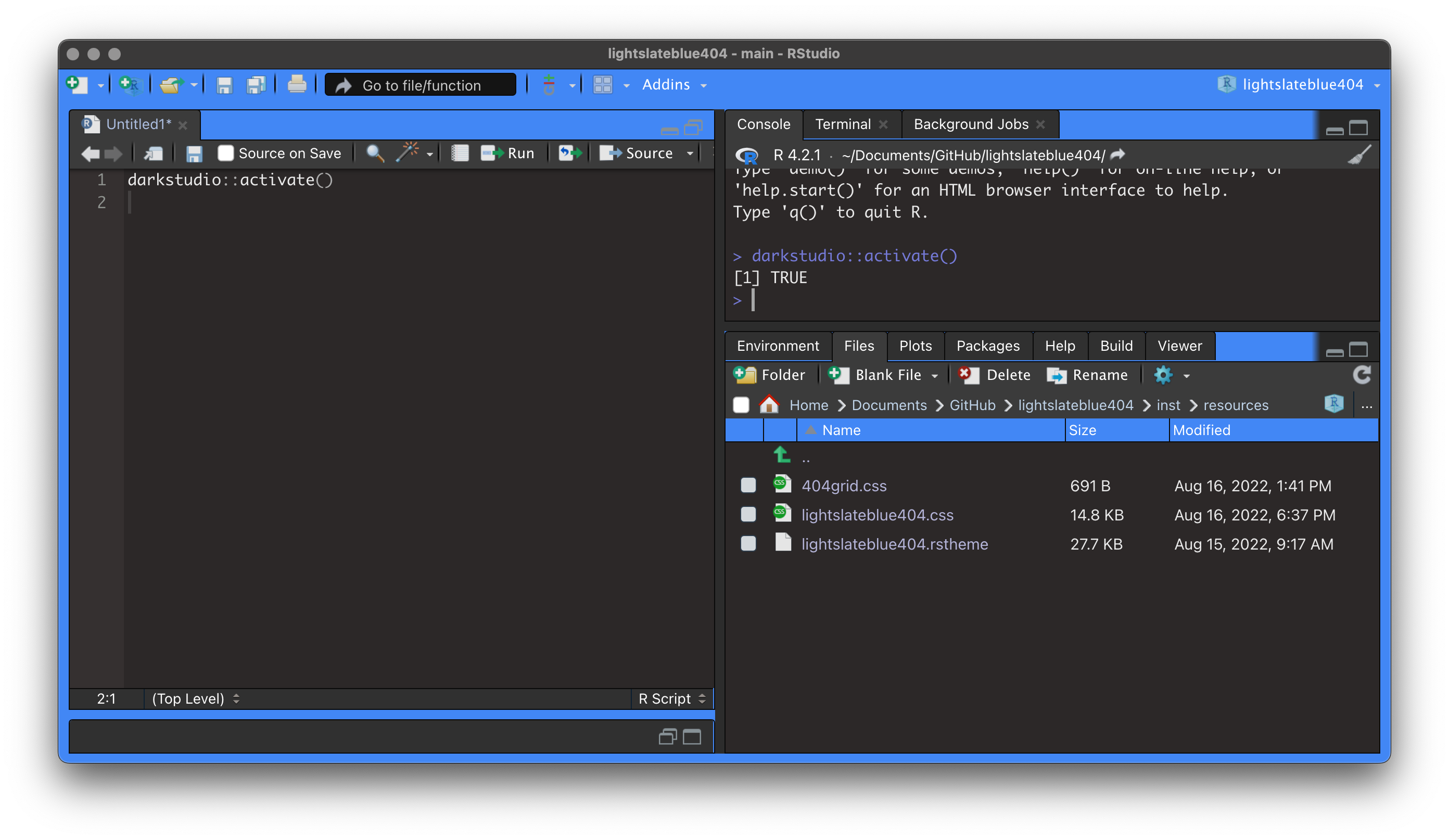
Task: Create a new R project icon
Action: [x=130, y=85]
